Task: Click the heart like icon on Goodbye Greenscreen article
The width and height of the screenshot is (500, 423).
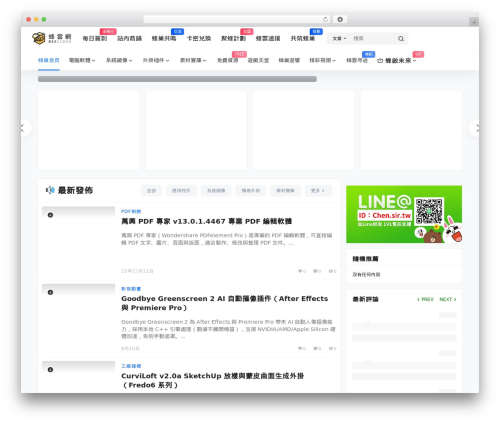Action: [x=300, y=348]
